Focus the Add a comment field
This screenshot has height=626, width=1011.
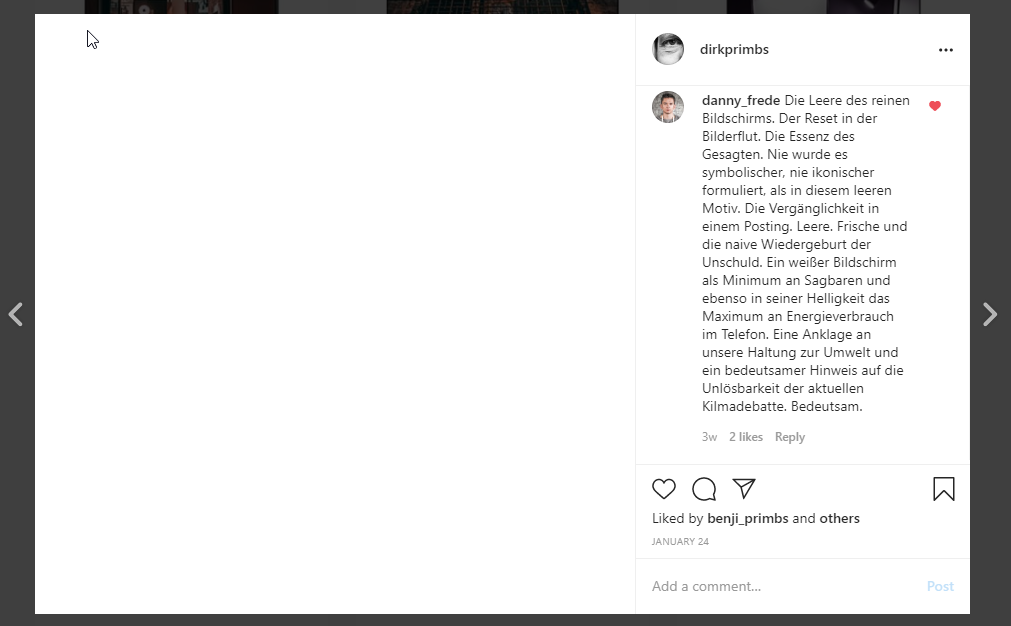coord(783,586)
